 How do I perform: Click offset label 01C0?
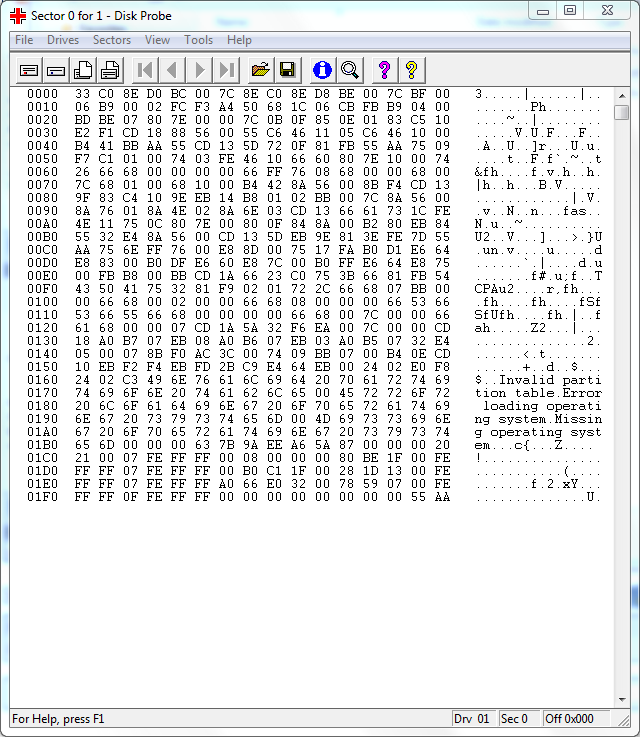[x=42, y=458]
